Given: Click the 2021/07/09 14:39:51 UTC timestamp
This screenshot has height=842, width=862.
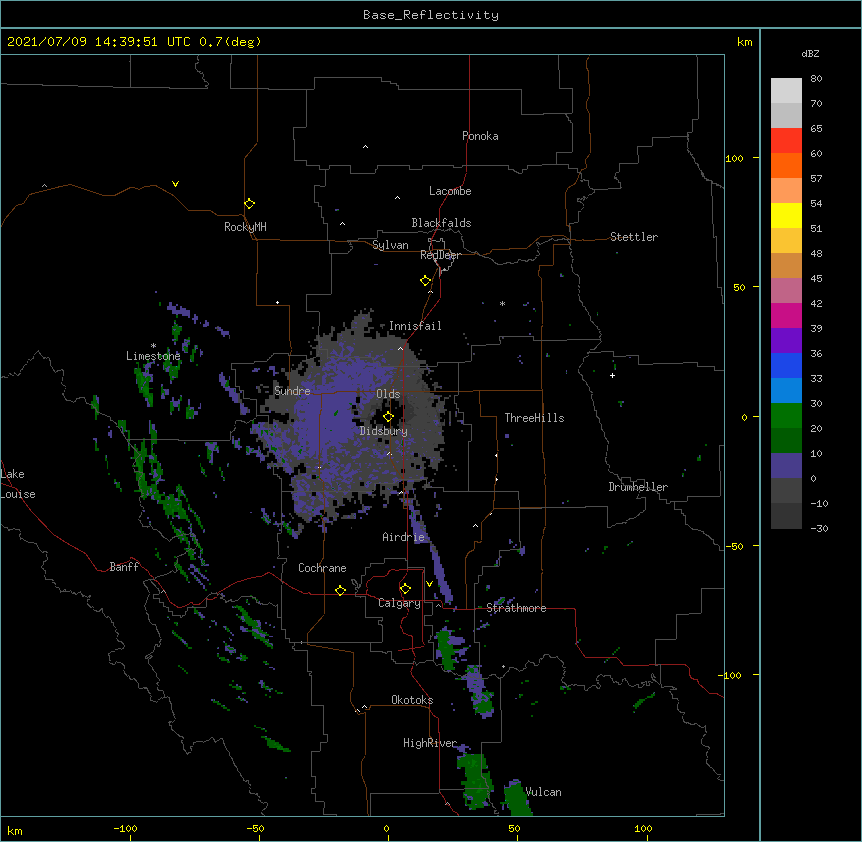Looking at the screenshot, I should [x=99, y=42].
